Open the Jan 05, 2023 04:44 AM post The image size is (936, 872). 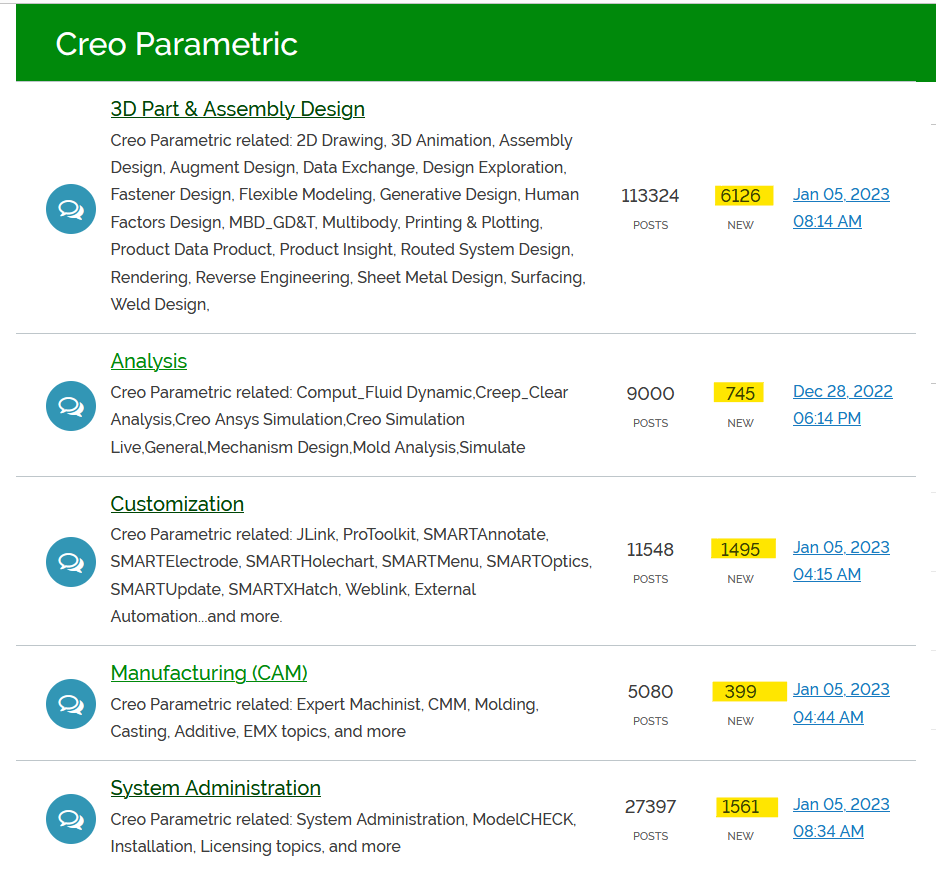click(x=841, y=703)
